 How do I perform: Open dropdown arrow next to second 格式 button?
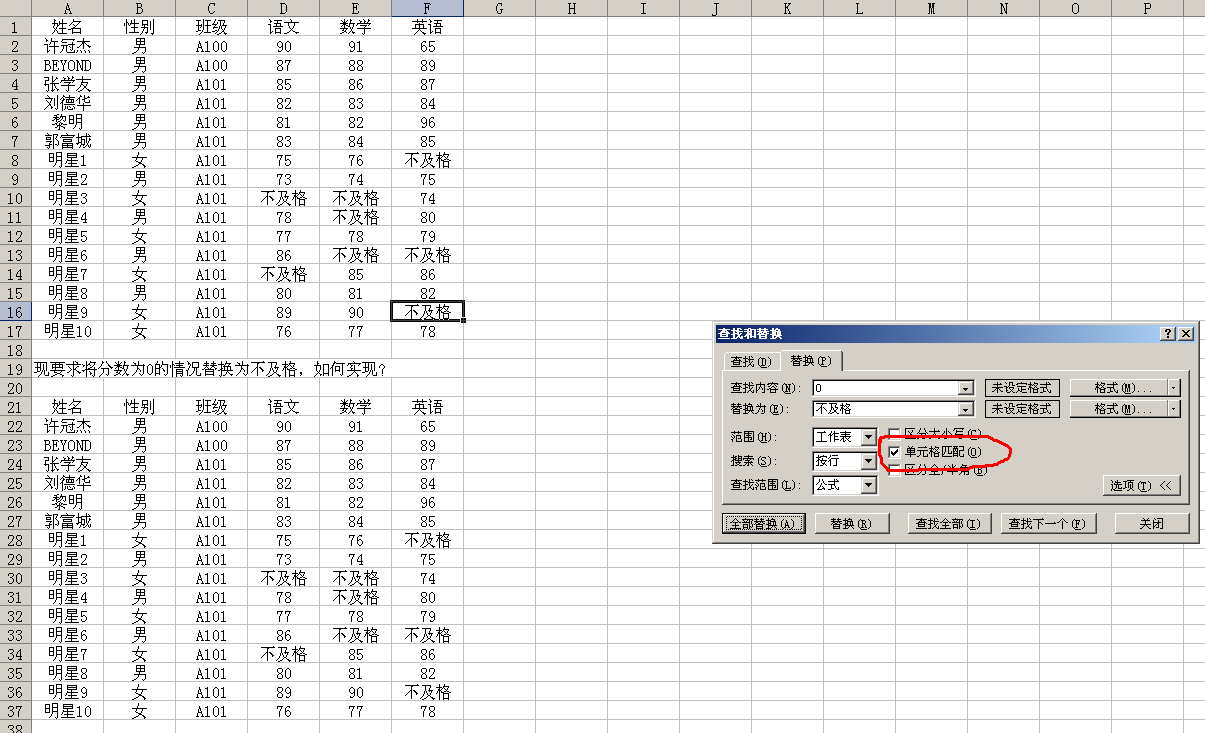[x=1174, y=409]
